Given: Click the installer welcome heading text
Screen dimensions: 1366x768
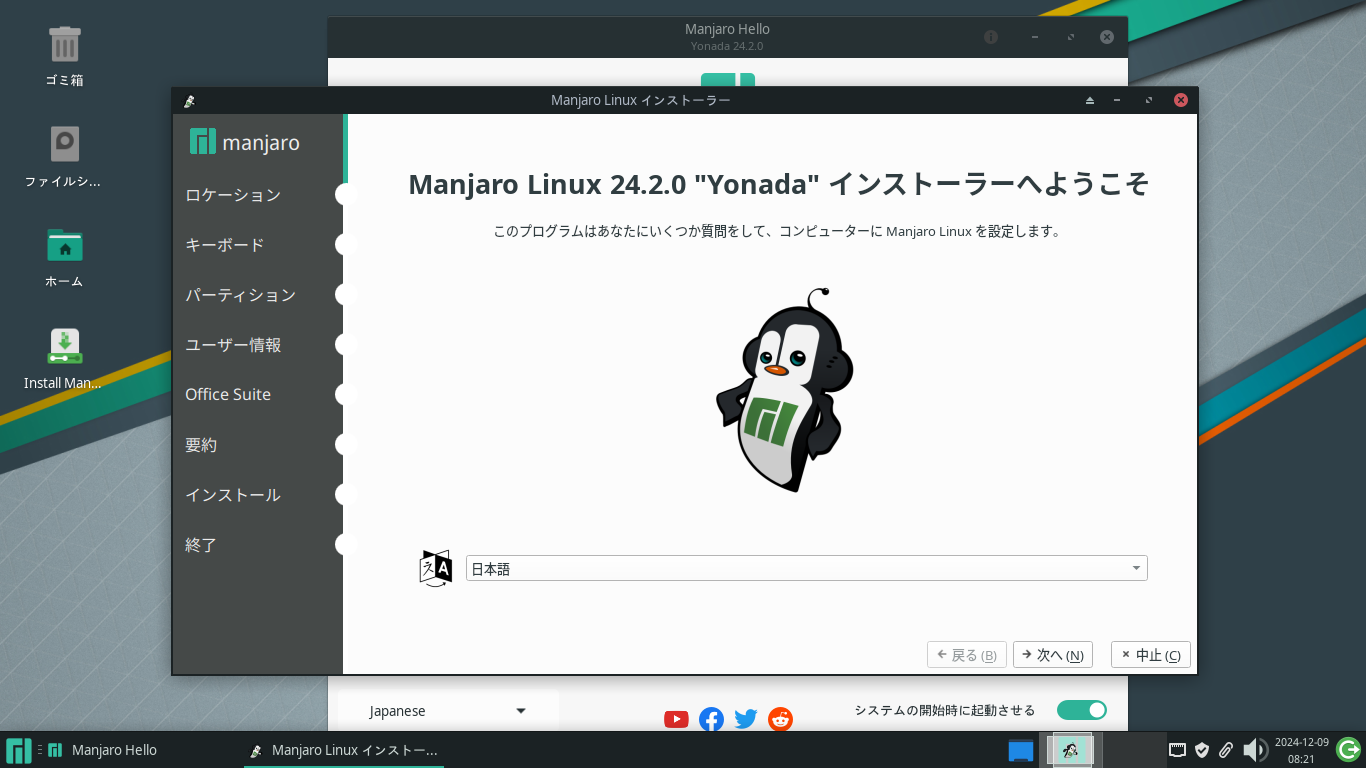Looking at the screenshot, I should (x=779, y=185).
